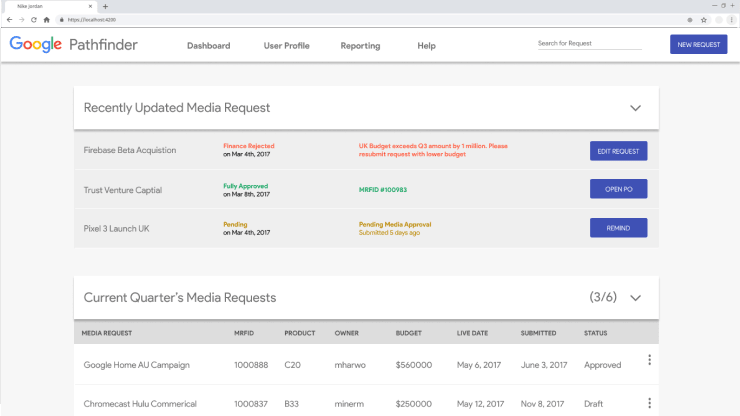The height and width of the screenshot is (416, 740).
Task: Click owner minerm cell
Action: (349, 404)
